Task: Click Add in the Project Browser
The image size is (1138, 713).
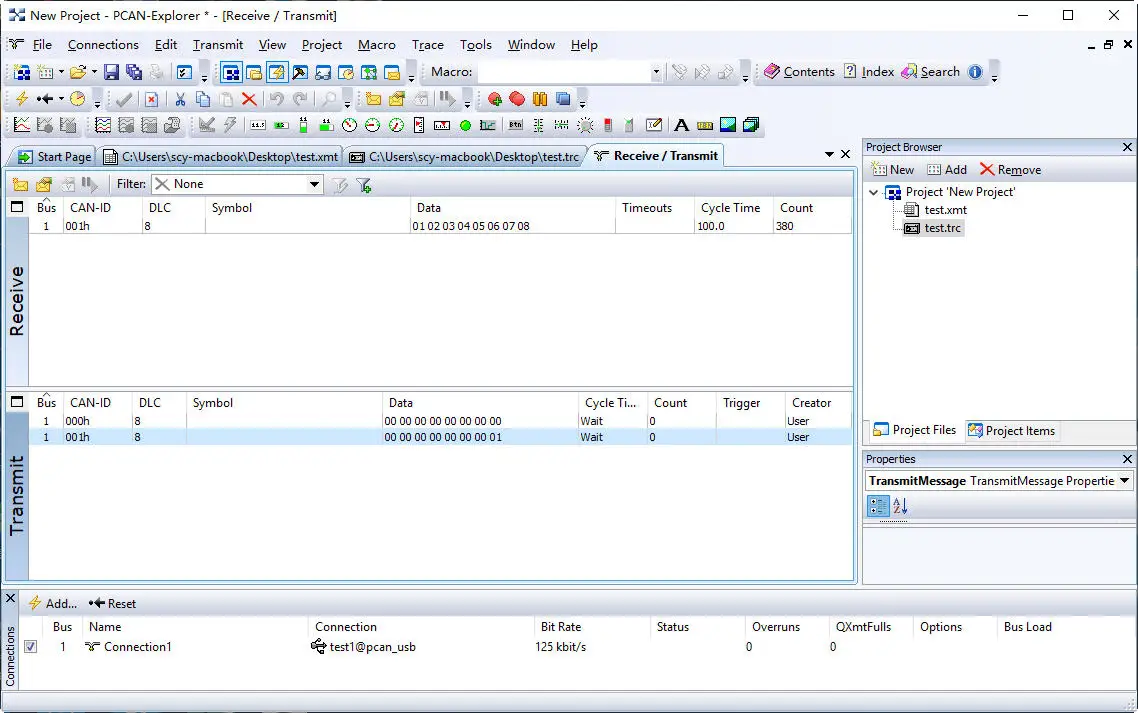Action: pyautogui.click(x=947, y=170)
